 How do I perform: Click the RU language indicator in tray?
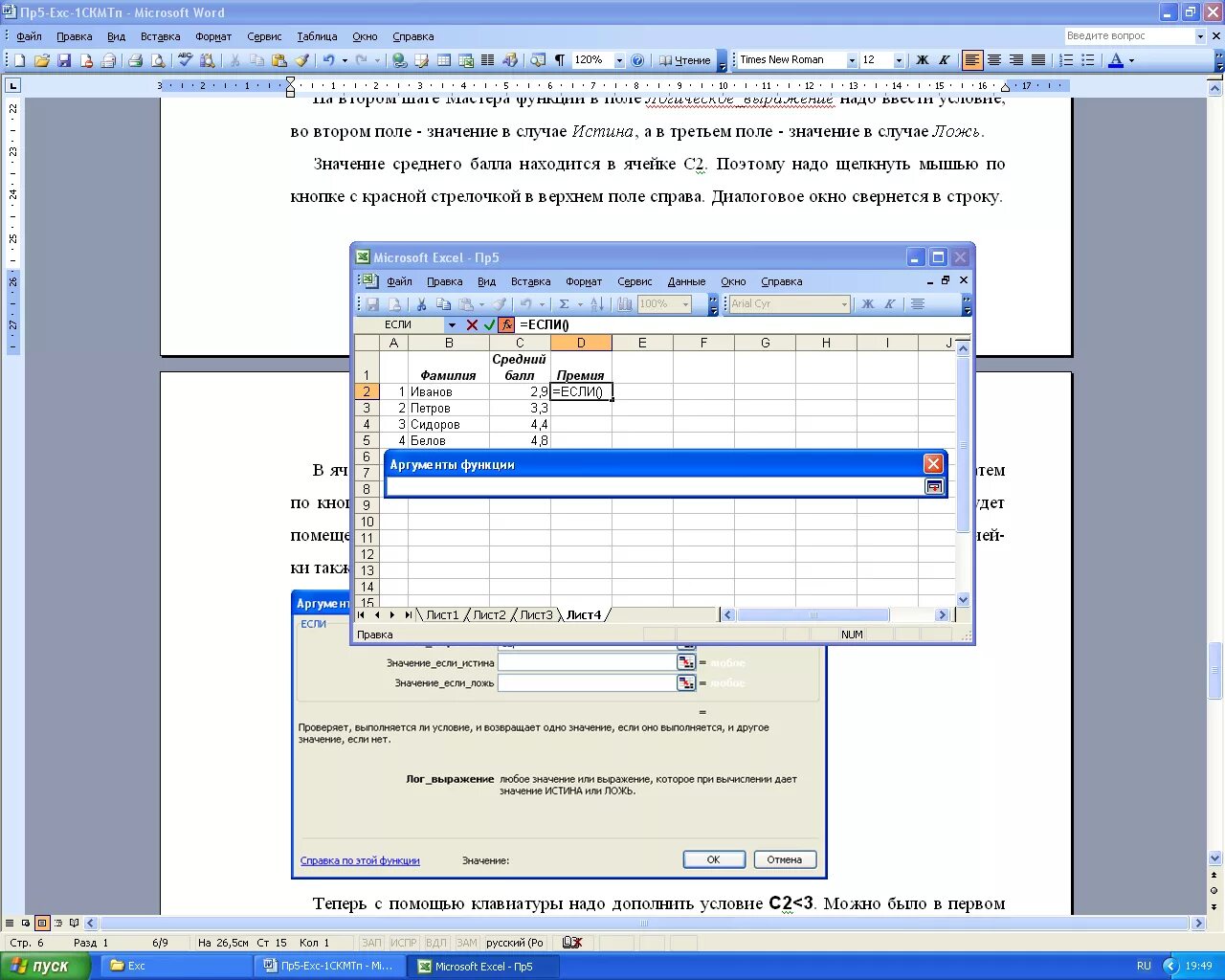(1144, 966)
